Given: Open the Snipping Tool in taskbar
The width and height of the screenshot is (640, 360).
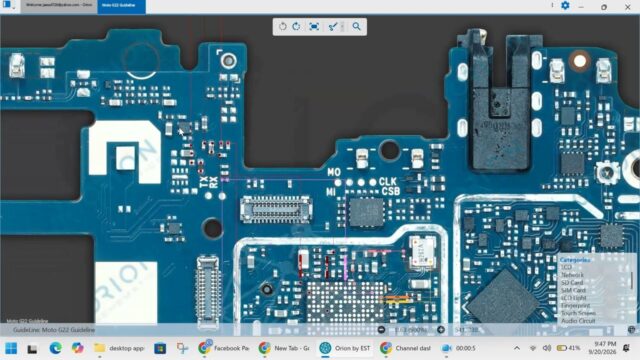Looking at the screenshot, I should [x=182, y=348].
